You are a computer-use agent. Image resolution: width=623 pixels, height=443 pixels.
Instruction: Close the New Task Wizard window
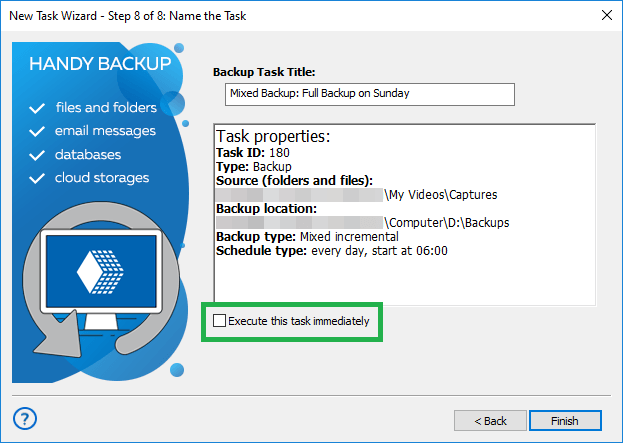607,15
